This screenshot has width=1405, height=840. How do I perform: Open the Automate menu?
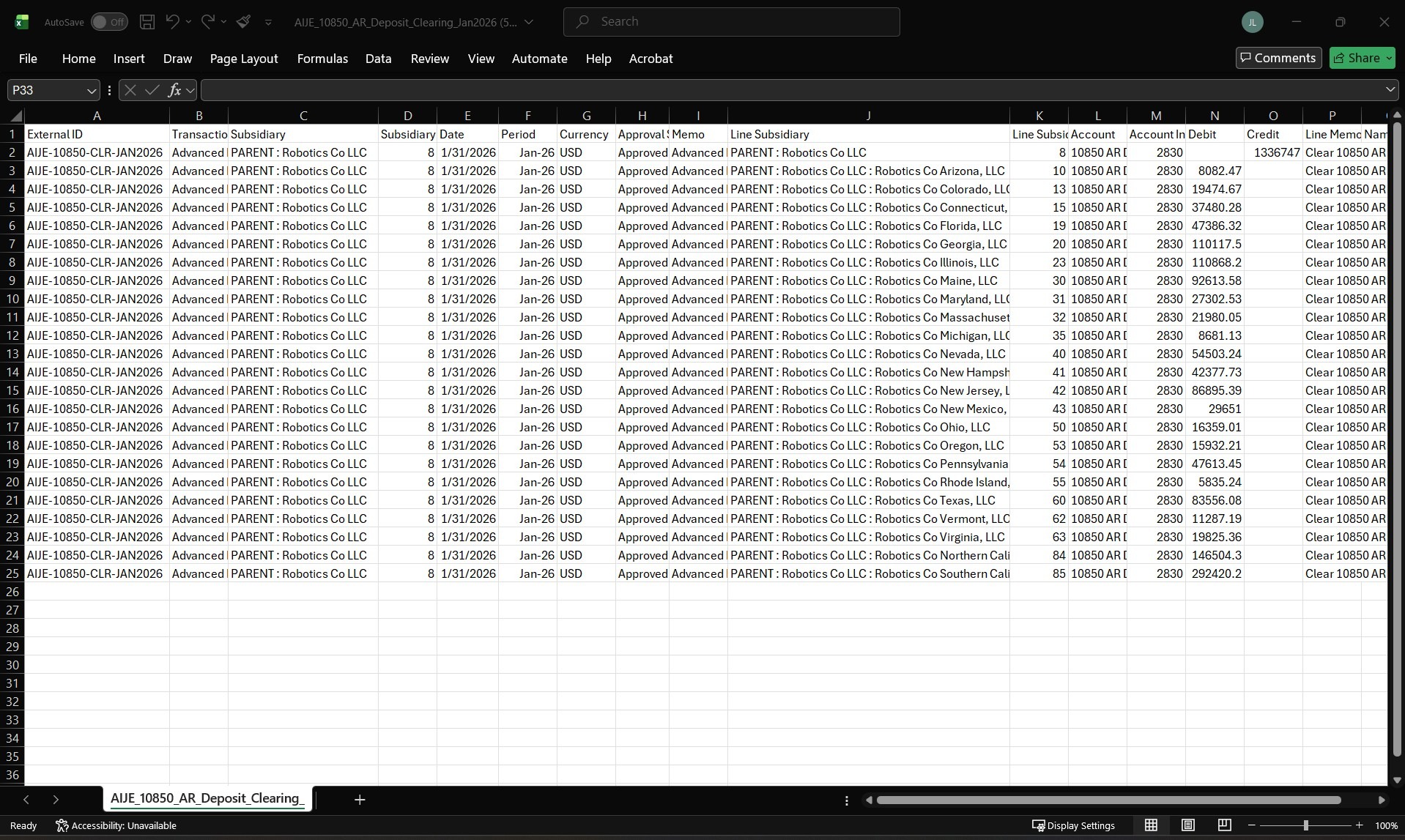[539, 58]
